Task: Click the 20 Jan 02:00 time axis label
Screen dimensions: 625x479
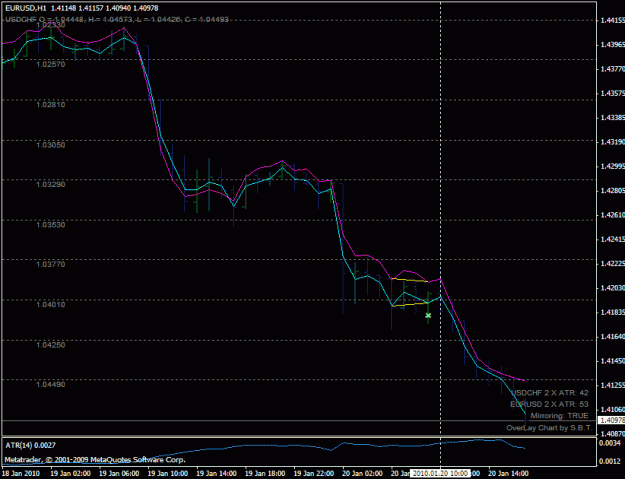Action: coord(362,473)
